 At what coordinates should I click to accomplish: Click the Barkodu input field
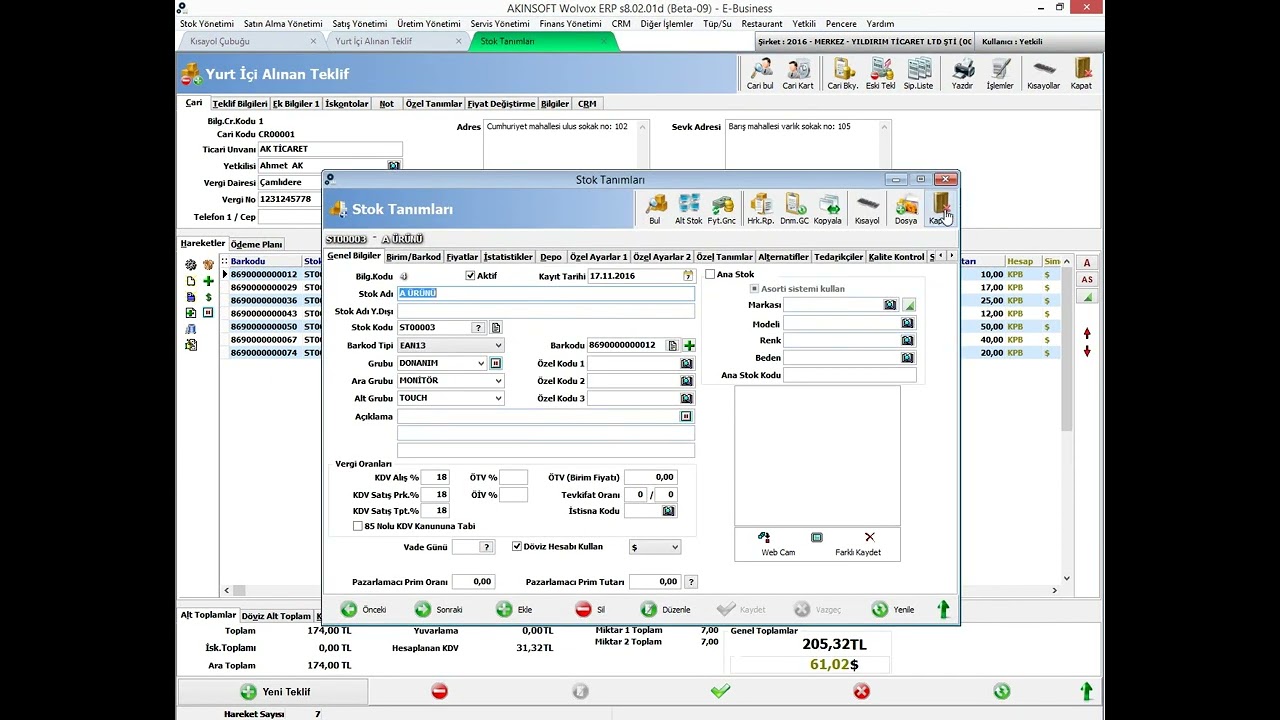pyautogui.click(x=626, y=345)
